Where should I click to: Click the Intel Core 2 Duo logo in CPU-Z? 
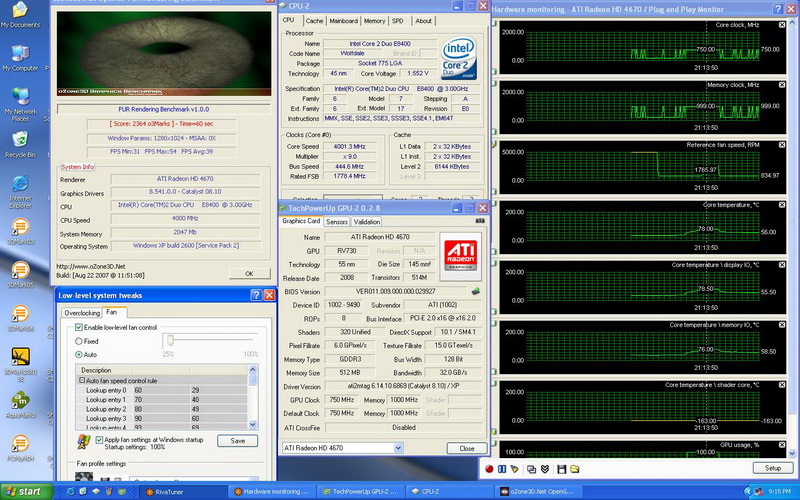(459, 58)
